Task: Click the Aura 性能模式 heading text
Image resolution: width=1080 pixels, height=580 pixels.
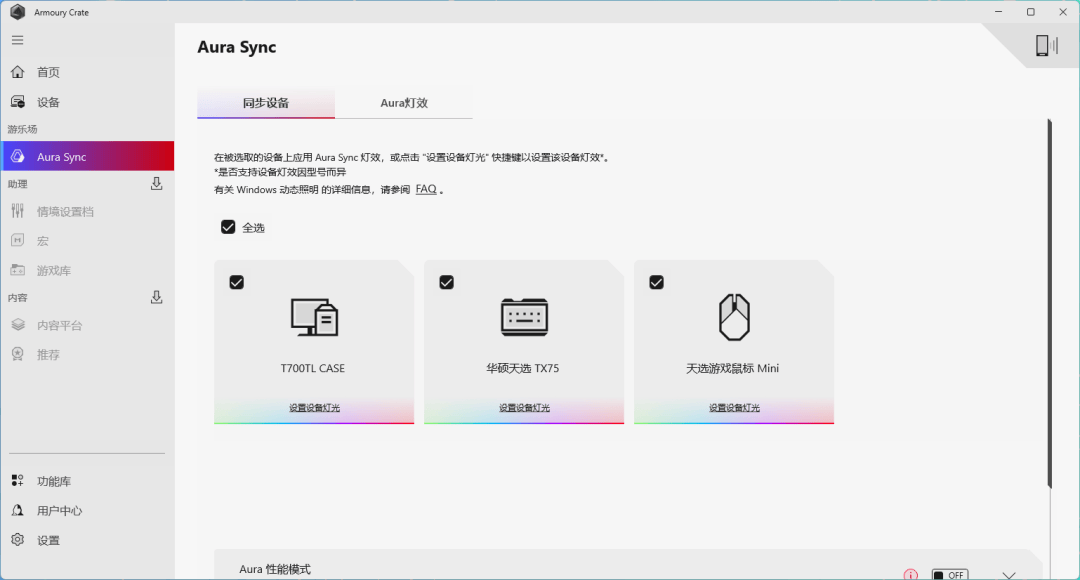Action: pos(275,569)
